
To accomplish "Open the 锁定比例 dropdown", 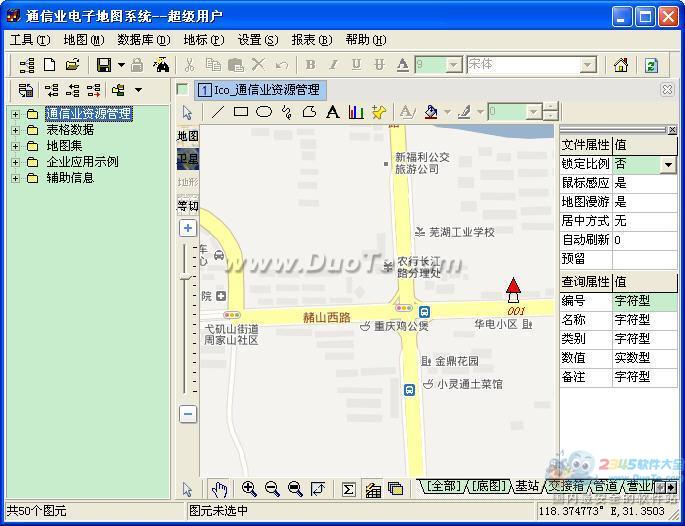I will click(668, 164).
